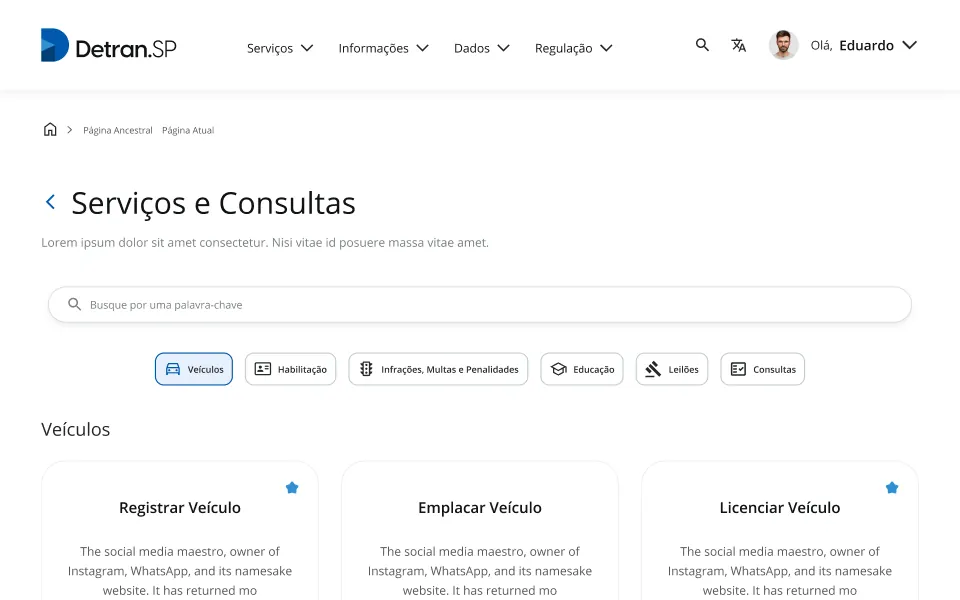Open the Licenciar Veículo card title
Image resolution: width=960 pixels, height=600 pixels.
(x=780, y=508)
